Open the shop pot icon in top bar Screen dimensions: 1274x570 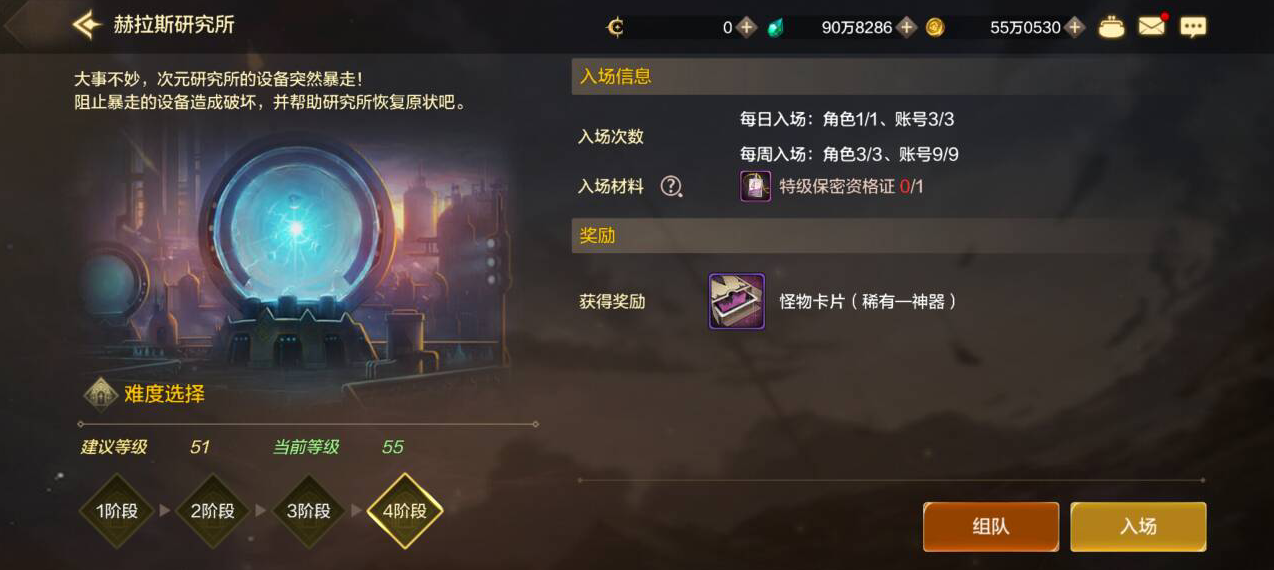pyautogui.click(x=1111, y=27)
